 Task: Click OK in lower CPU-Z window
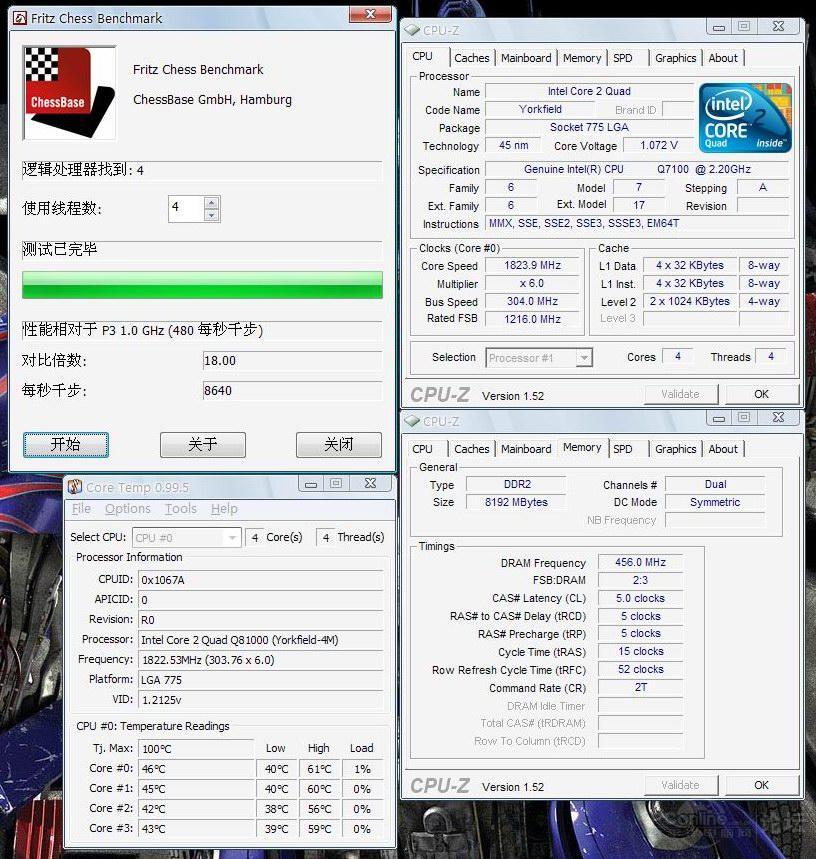pyautogui.click(x=761, y=785)
